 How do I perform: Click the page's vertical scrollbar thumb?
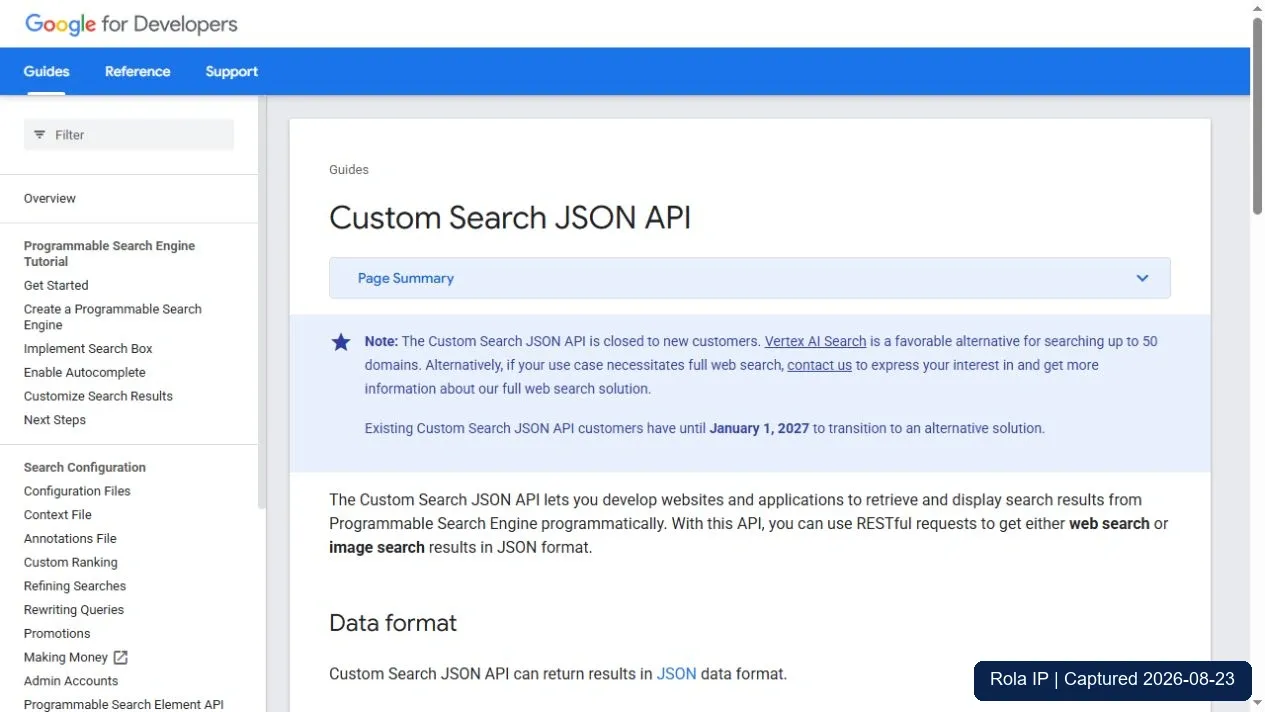1257,115
